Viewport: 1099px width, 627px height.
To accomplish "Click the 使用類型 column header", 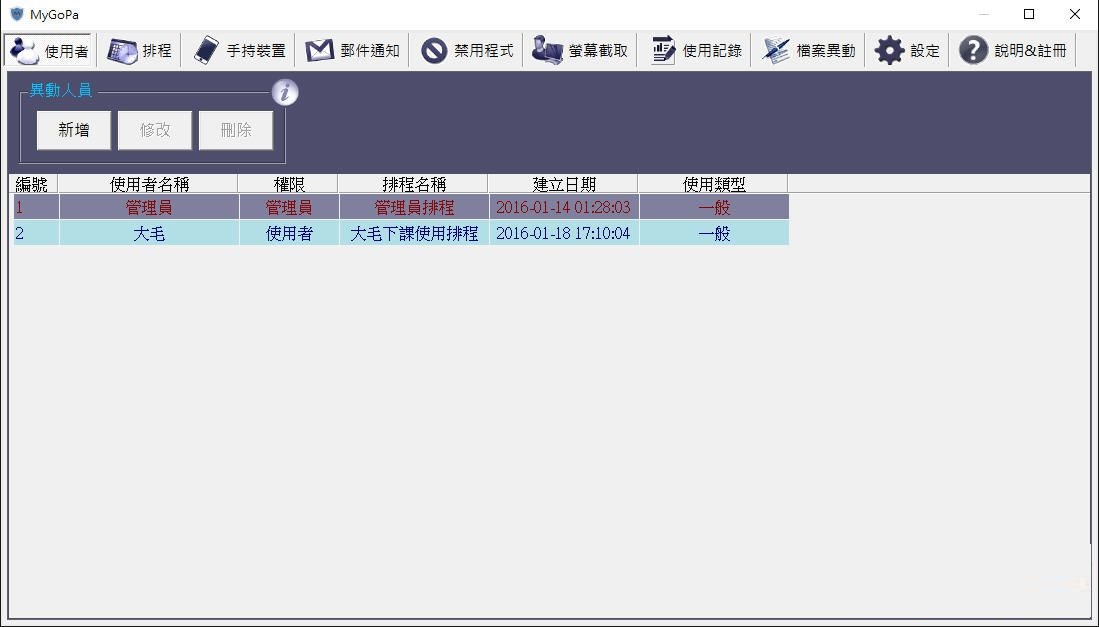I will (714, 184).
